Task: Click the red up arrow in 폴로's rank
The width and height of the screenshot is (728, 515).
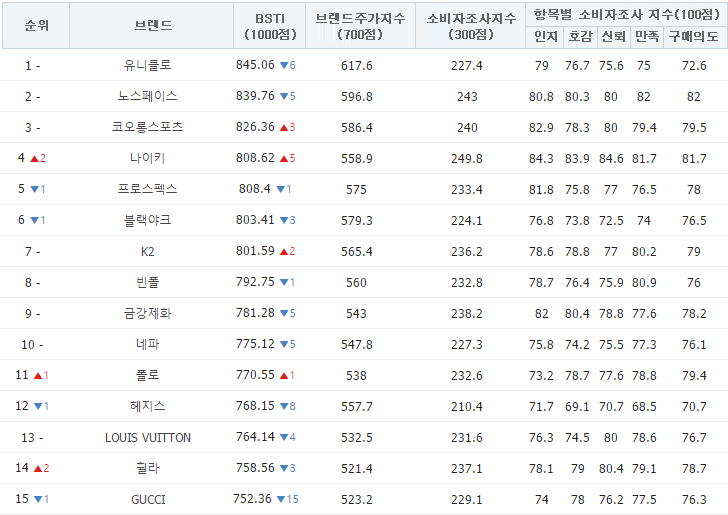Action: (39, 376)
